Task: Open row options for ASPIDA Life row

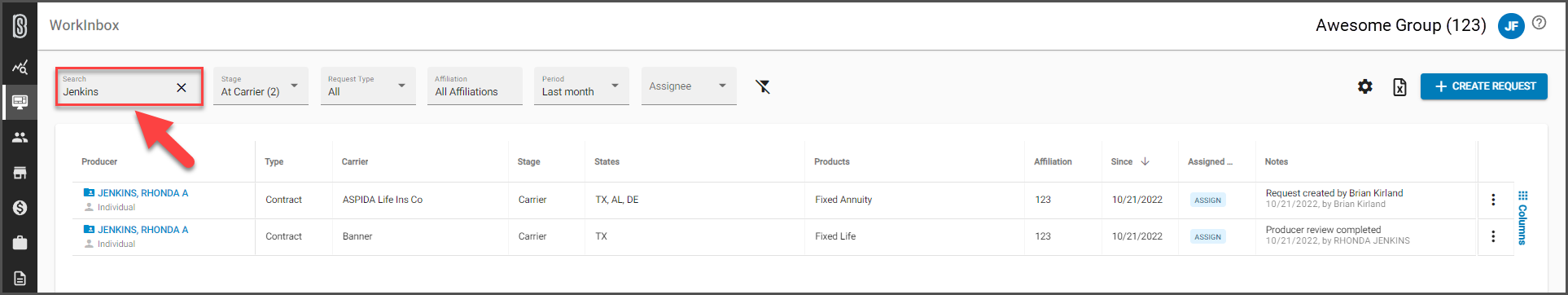Action: (1493, 200)
